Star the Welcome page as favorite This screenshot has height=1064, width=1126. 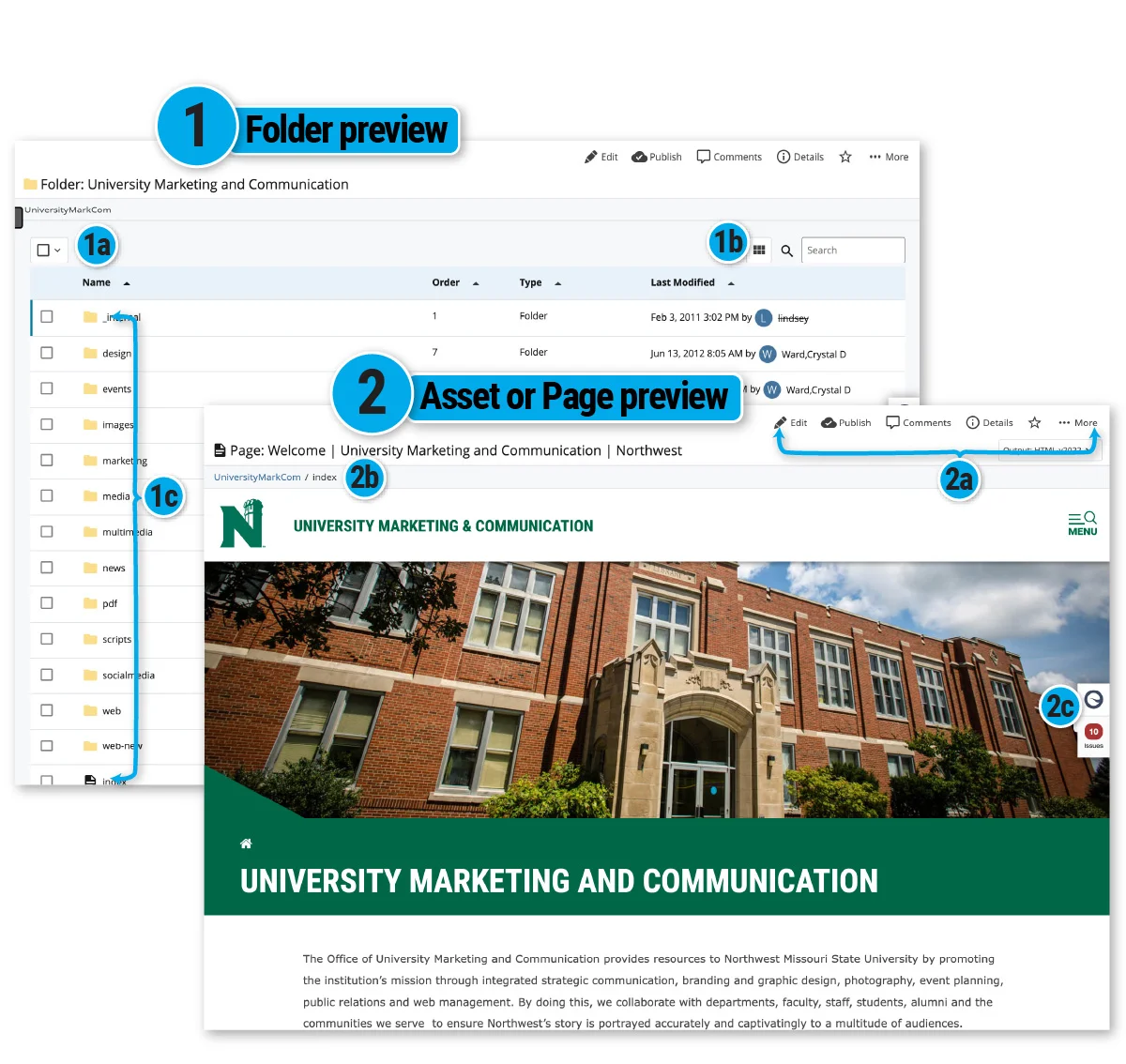pos(1035,423)
